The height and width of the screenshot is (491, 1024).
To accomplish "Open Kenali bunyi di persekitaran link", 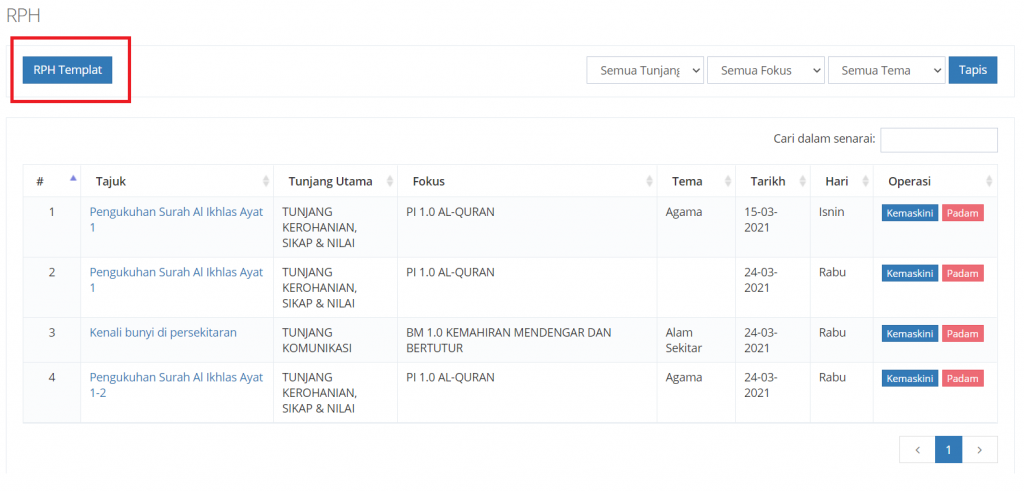I will click(x=163, y=332).
